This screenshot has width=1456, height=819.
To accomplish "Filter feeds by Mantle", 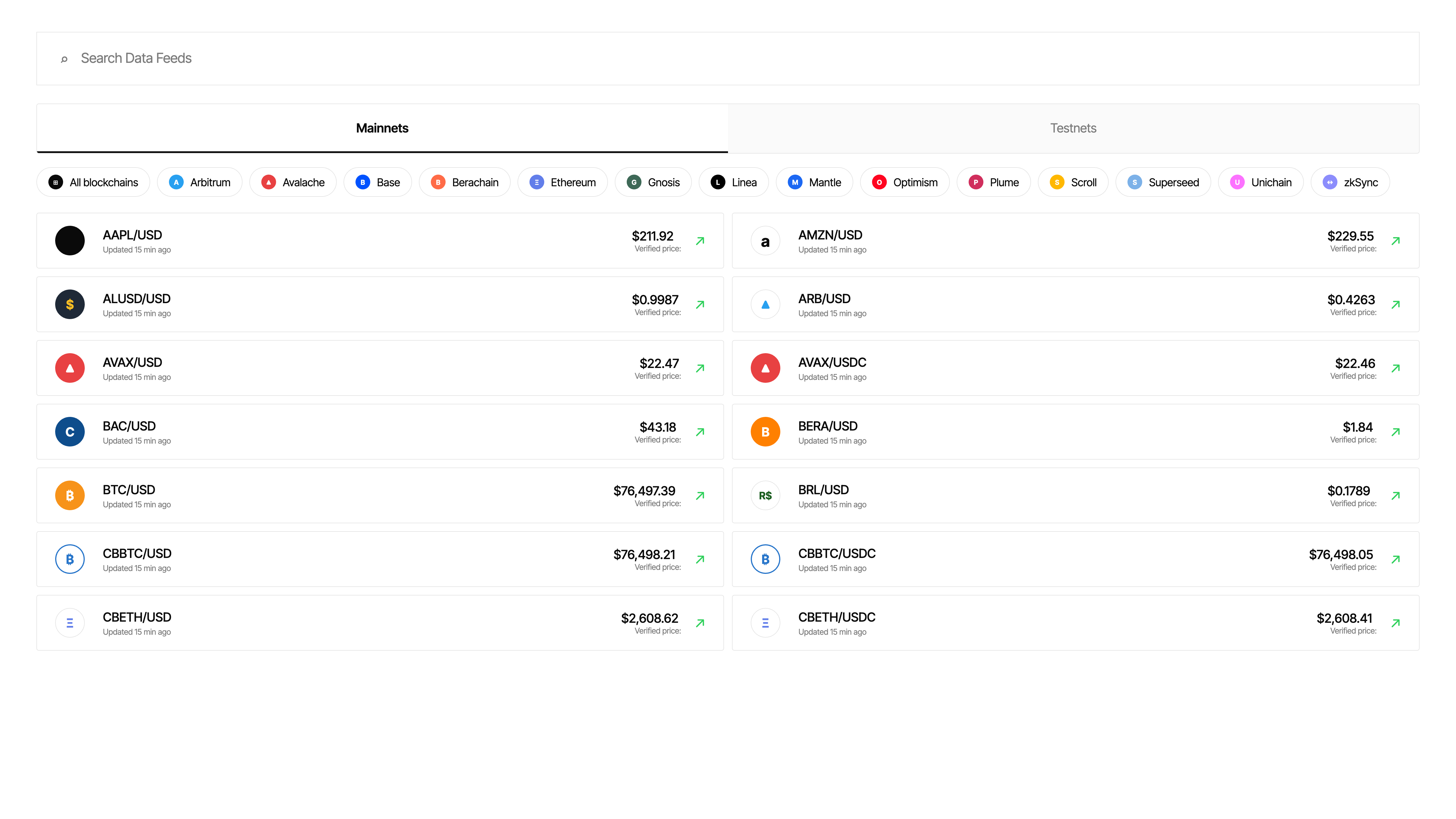I will 814,182.
